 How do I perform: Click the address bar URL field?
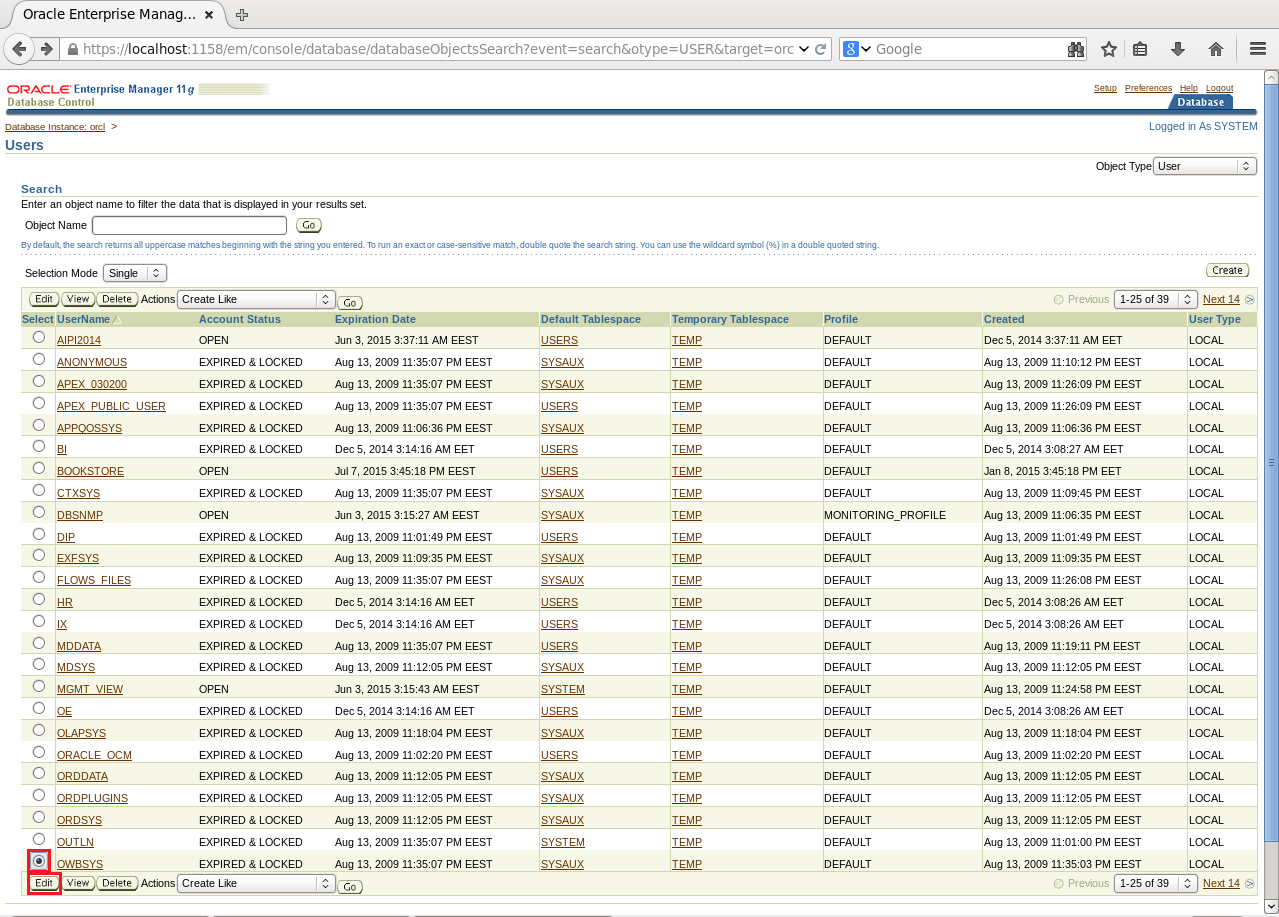pyautogui.click(x=440, y=49)
